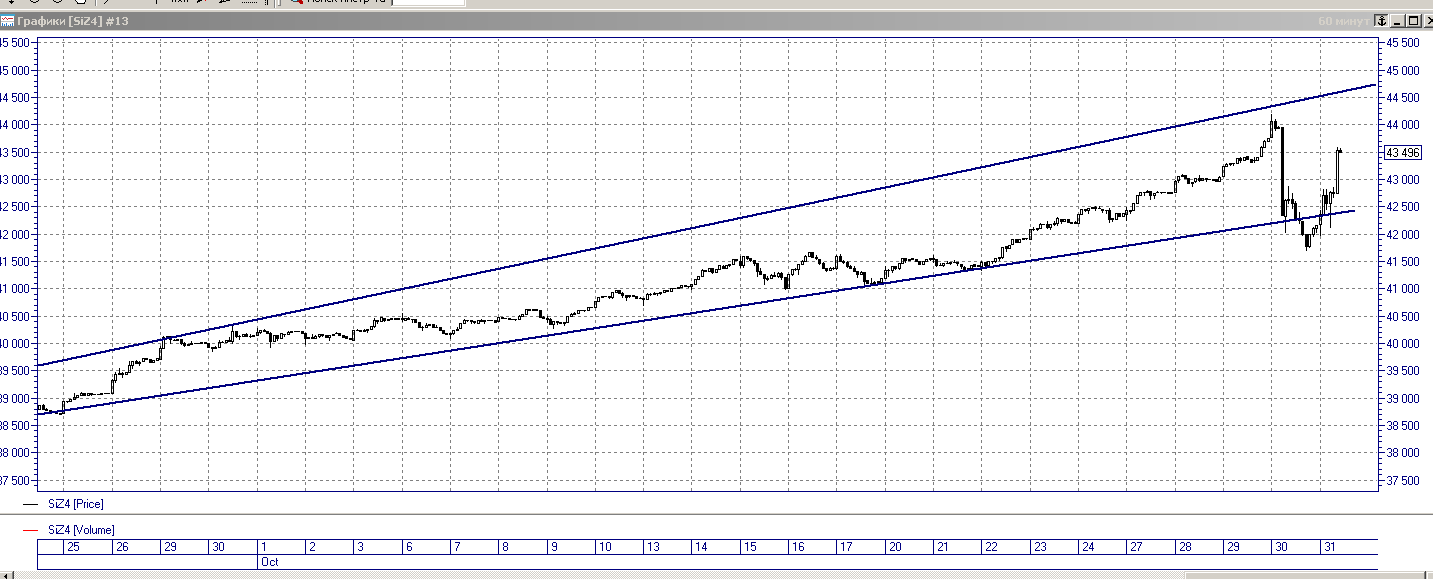Maximize the Графики [SiZ4] chart window
This screenshot has width=1433, height=579.
coord(1412,20)
